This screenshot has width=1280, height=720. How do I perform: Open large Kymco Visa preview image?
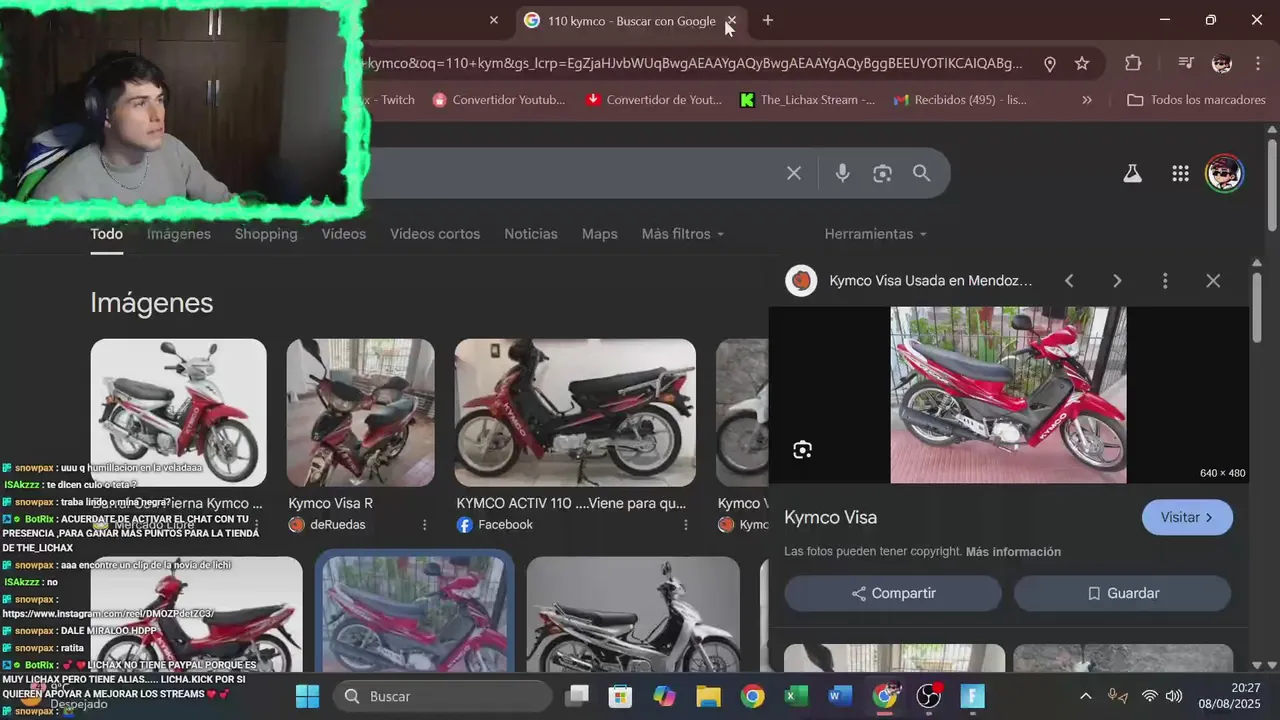click(1008, 395)
